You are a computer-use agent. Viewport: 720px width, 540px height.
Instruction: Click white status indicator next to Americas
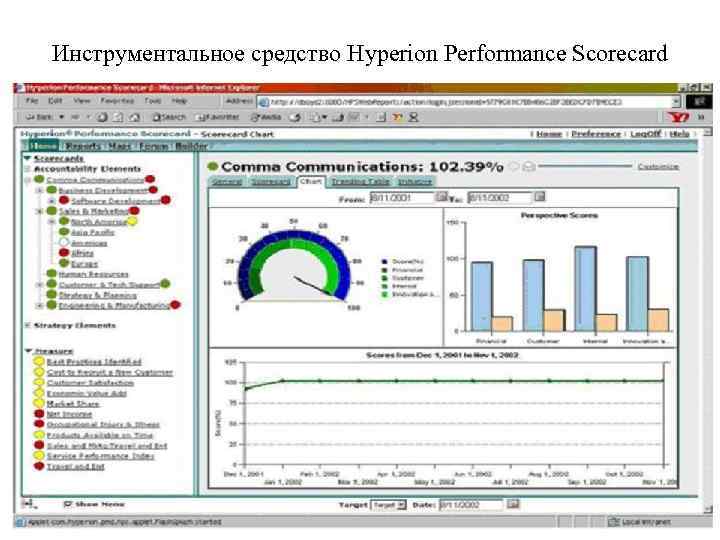[64, 242]
